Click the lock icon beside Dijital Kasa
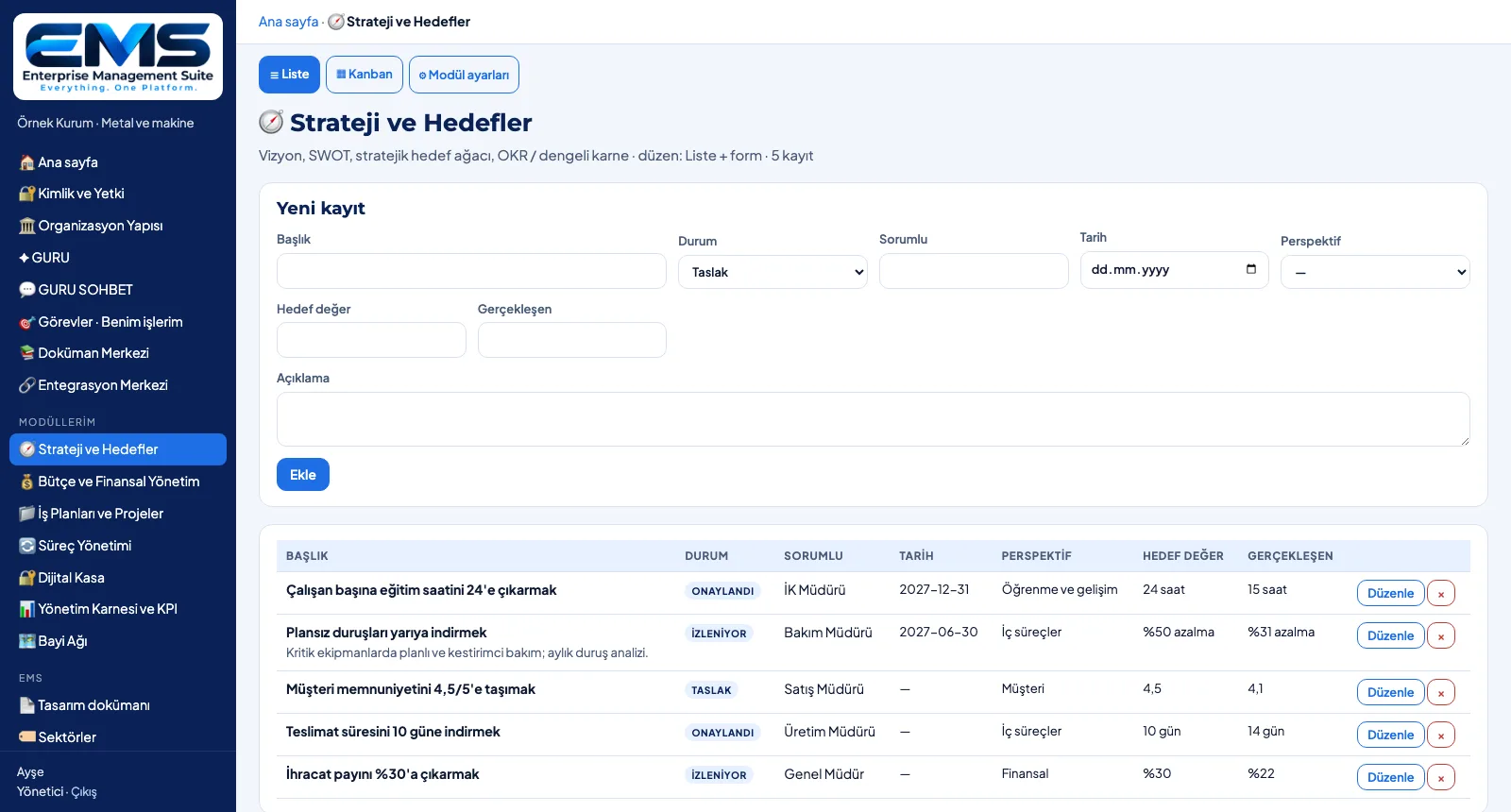Screen dimensions: 1511x812 pyautogui.click(x=27, y=578)
